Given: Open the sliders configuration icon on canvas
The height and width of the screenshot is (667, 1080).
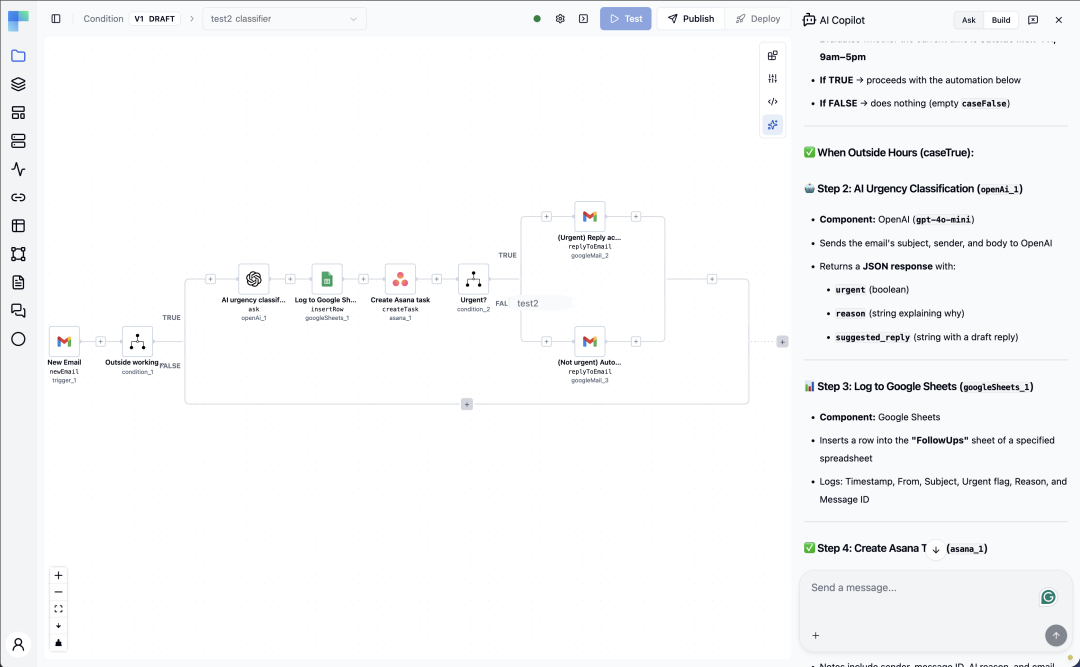Looking at the screenshot, I should tap(773, 79).
